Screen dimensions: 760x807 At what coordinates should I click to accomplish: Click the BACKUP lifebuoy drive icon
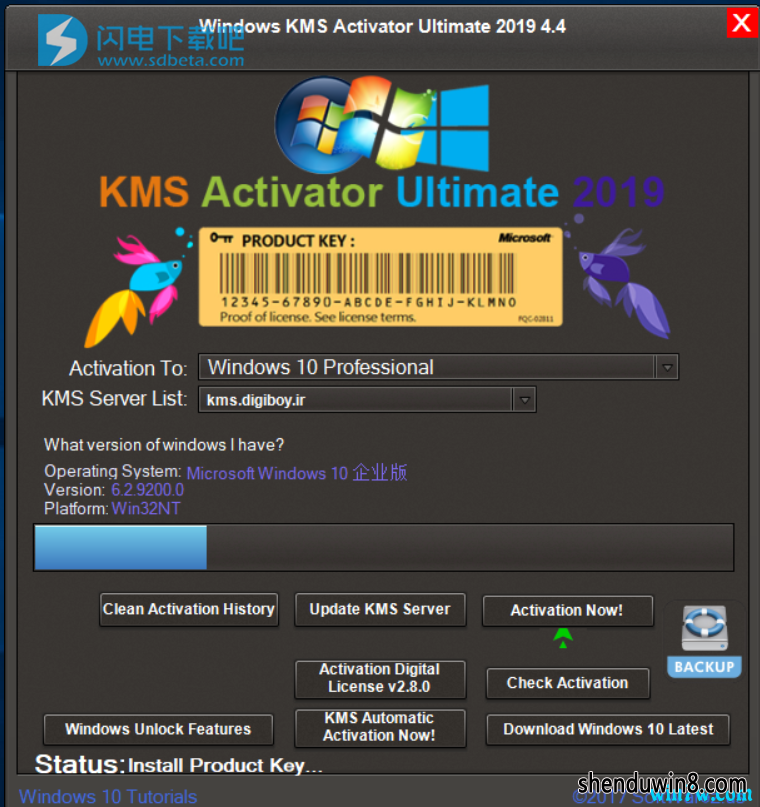click(704, 641)
